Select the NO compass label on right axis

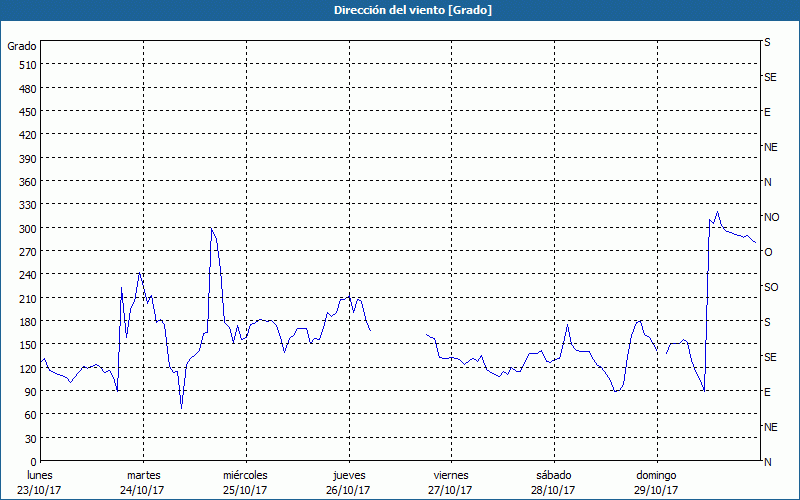tap(771, 217)
